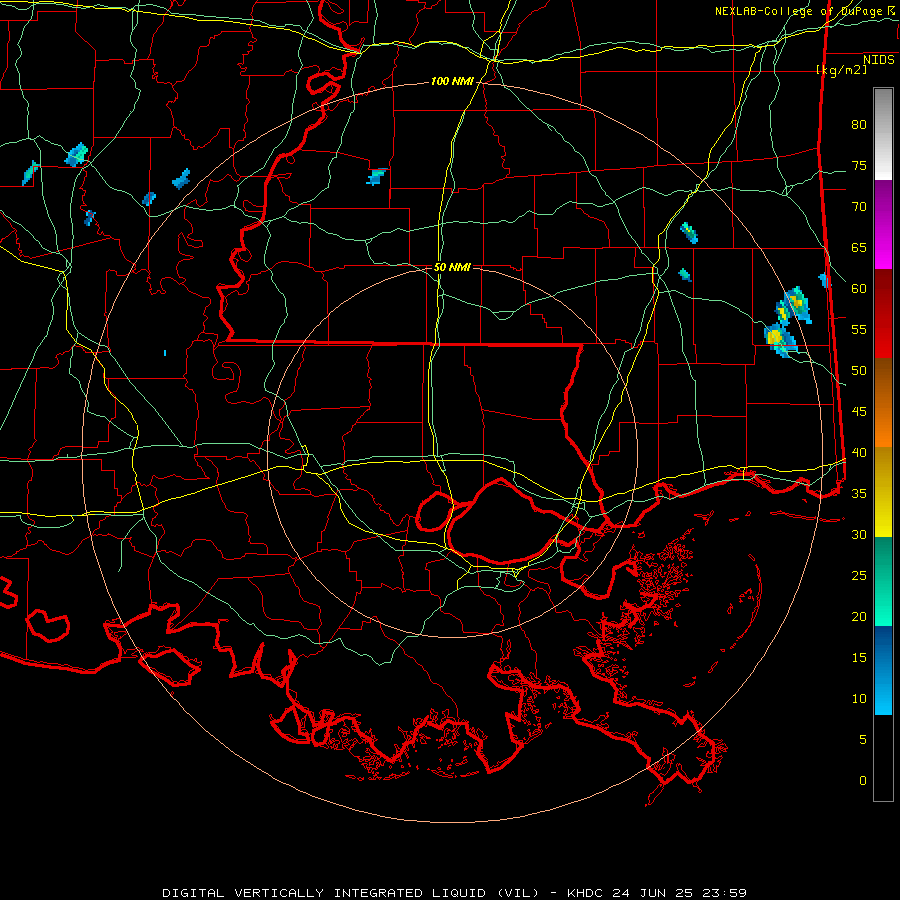Click the scale value 5
This screenshot has height=900, width=900.
(863, 740)
